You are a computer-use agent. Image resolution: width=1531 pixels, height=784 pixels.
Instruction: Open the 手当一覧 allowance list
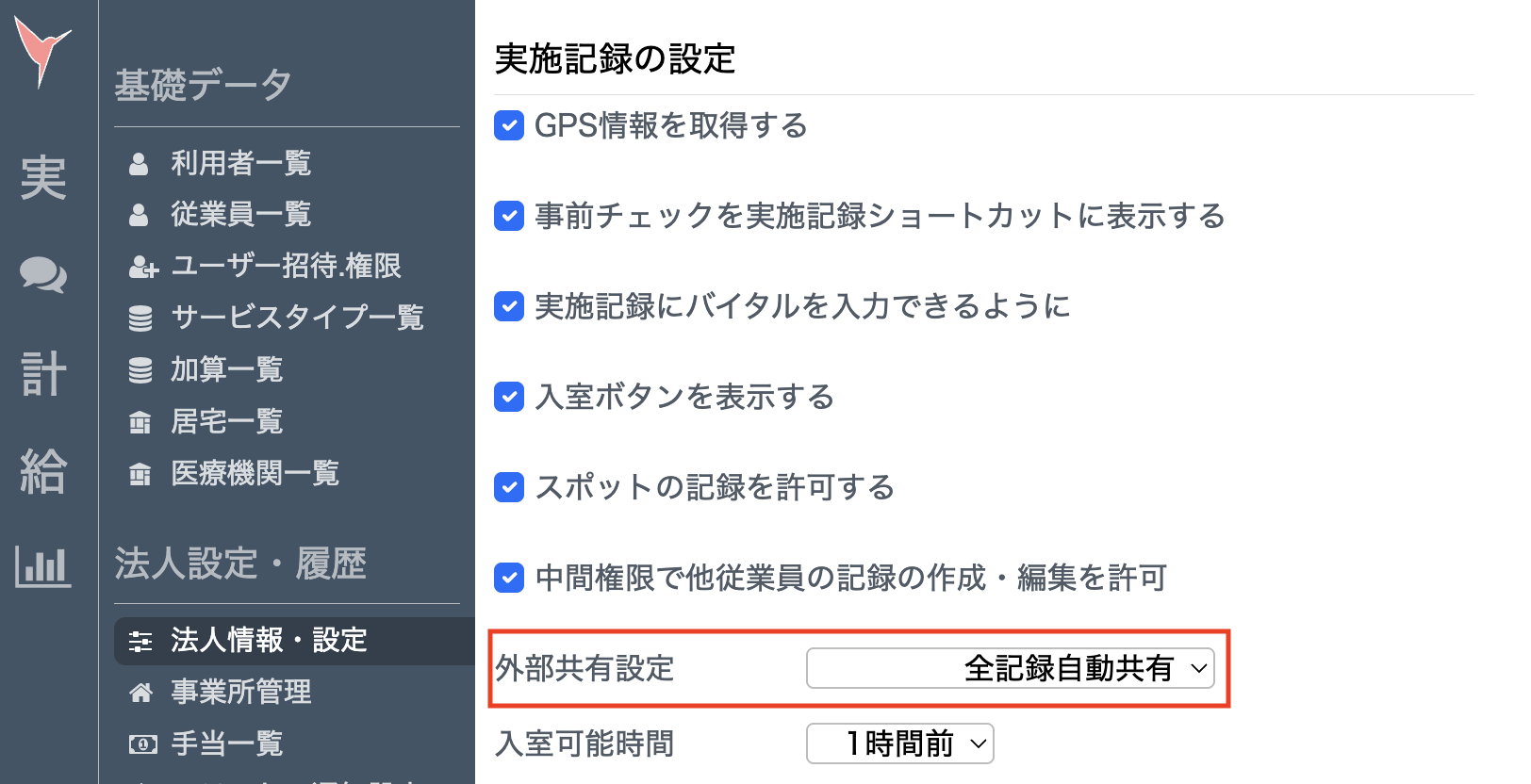click(x=226, y=743)
